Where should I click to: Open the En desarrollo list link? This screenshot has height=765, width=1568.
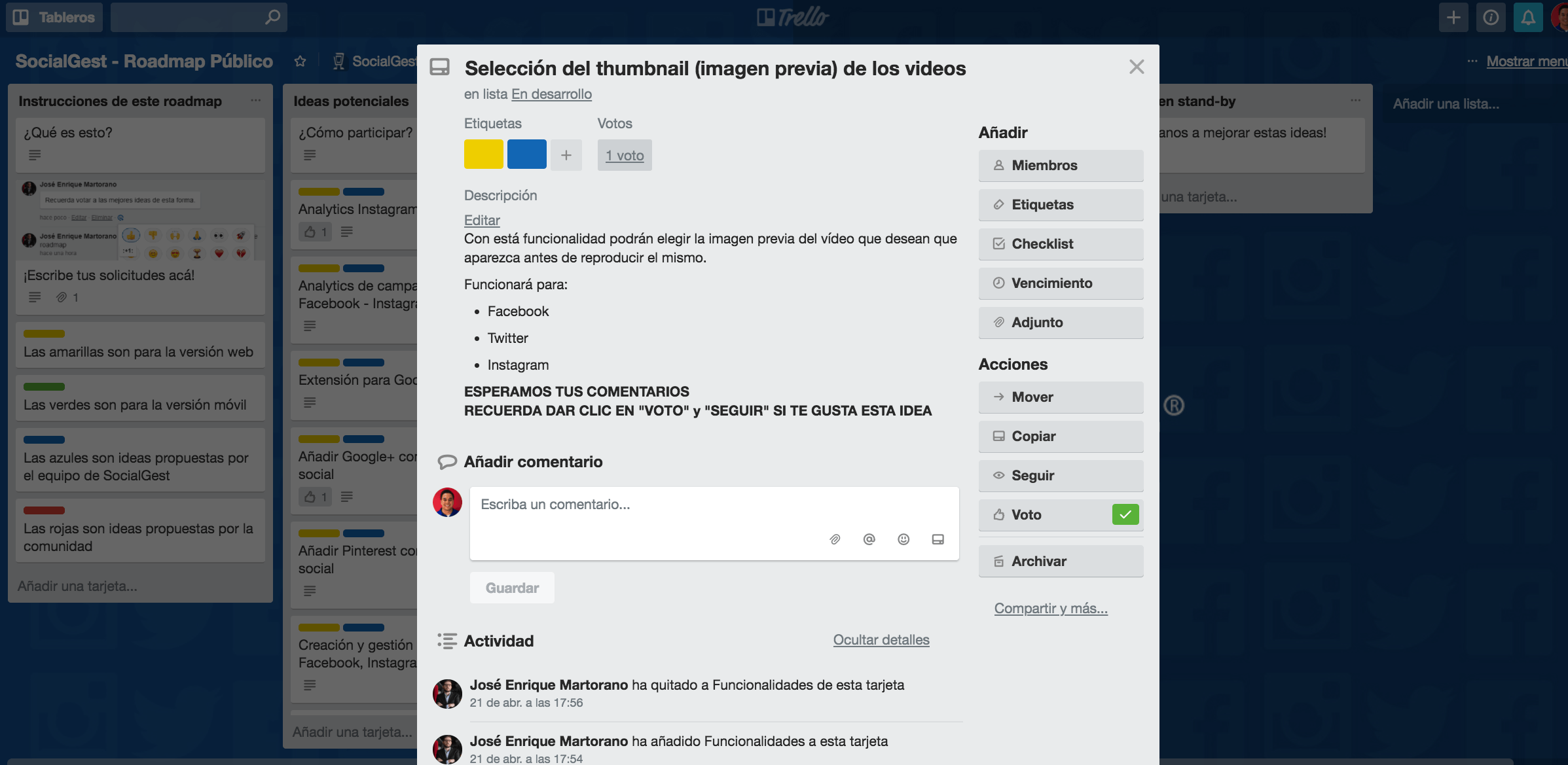[551, 94]
